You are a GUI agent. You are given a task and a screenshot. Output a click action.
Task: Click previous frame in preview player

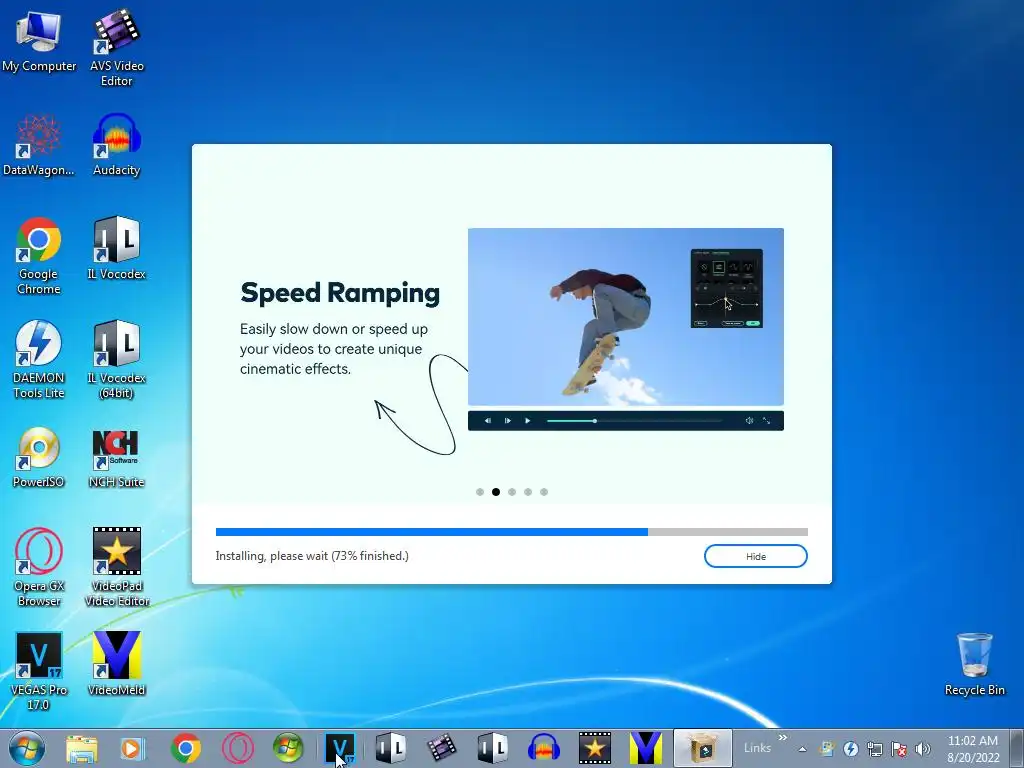(488, 421)
